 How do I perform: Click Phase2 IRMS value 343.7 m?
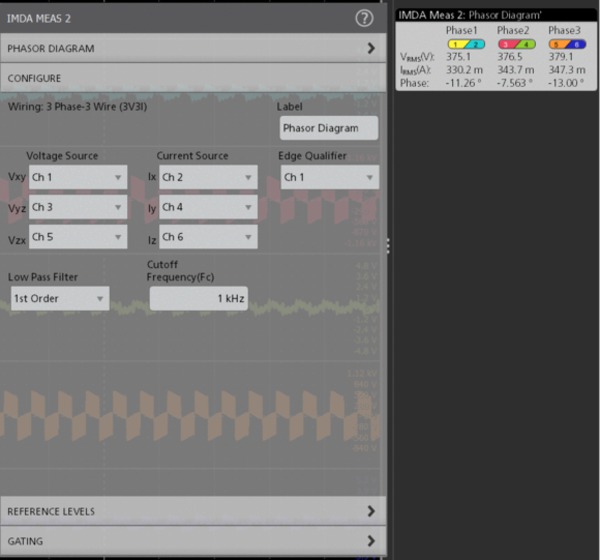(x=516, y=70)
